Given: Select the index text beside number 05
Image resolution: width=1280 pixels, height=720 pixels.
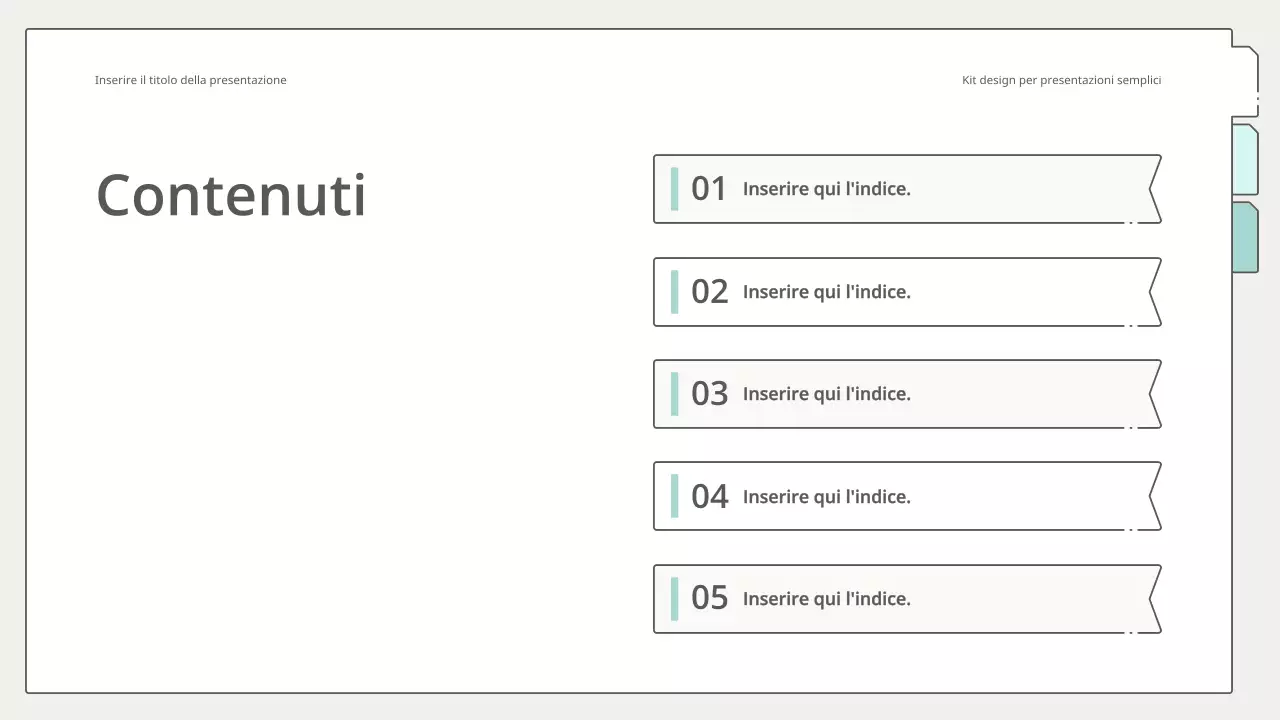Looking at the screenshot, I should click(826, 599).
